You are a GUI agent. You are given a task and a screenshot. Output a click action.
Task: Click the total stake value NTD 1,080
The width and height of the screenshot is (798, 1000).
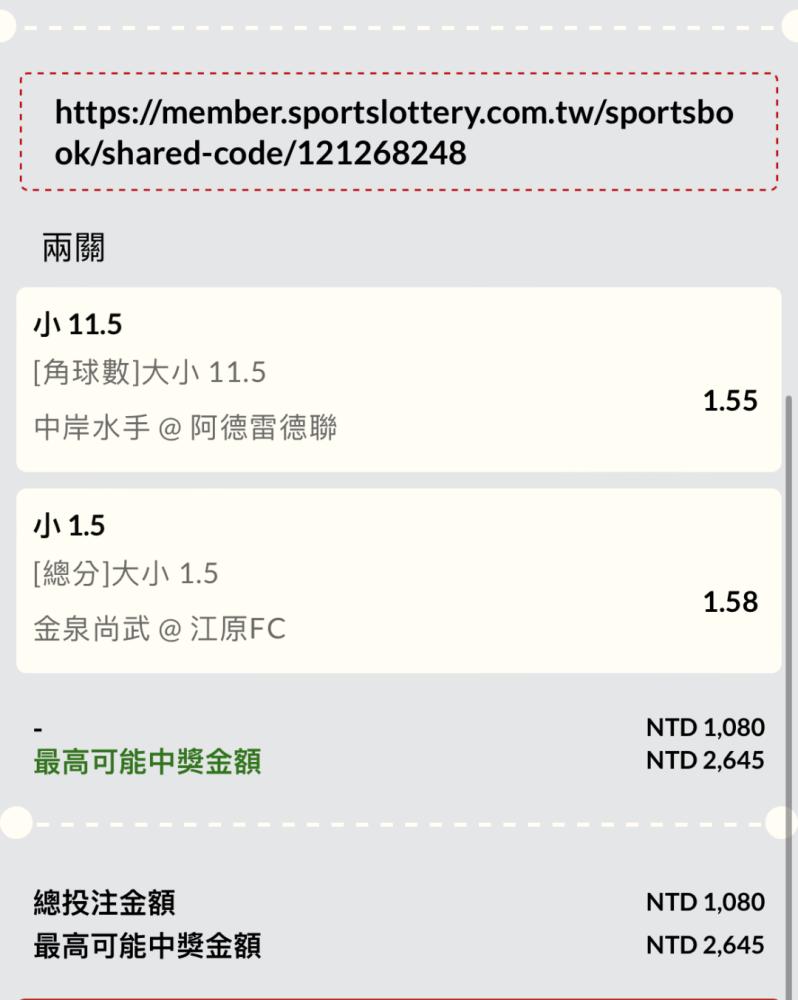coord(705,902)
